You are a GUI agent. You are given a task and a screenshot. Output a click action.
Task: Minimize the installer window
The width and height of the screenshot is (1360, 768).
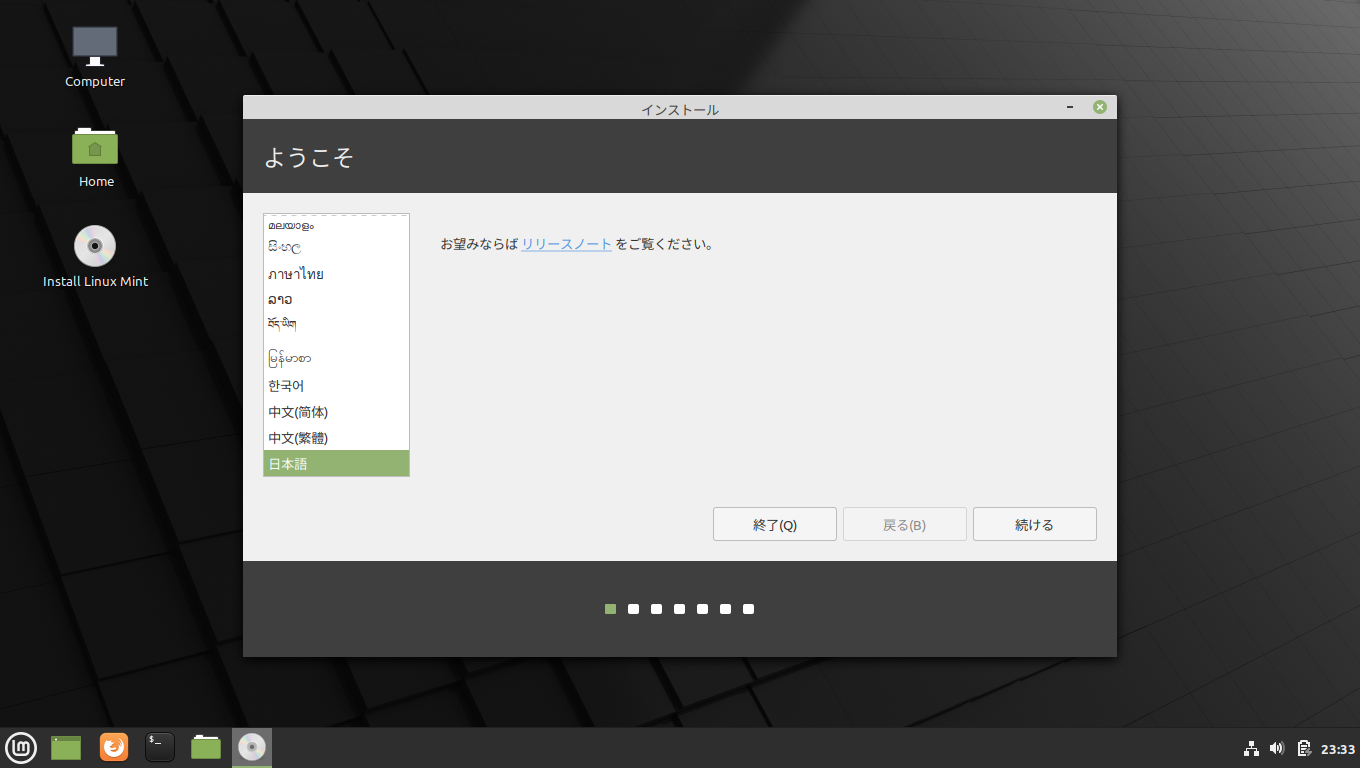pyautogui.click(x=1070, y=107)
